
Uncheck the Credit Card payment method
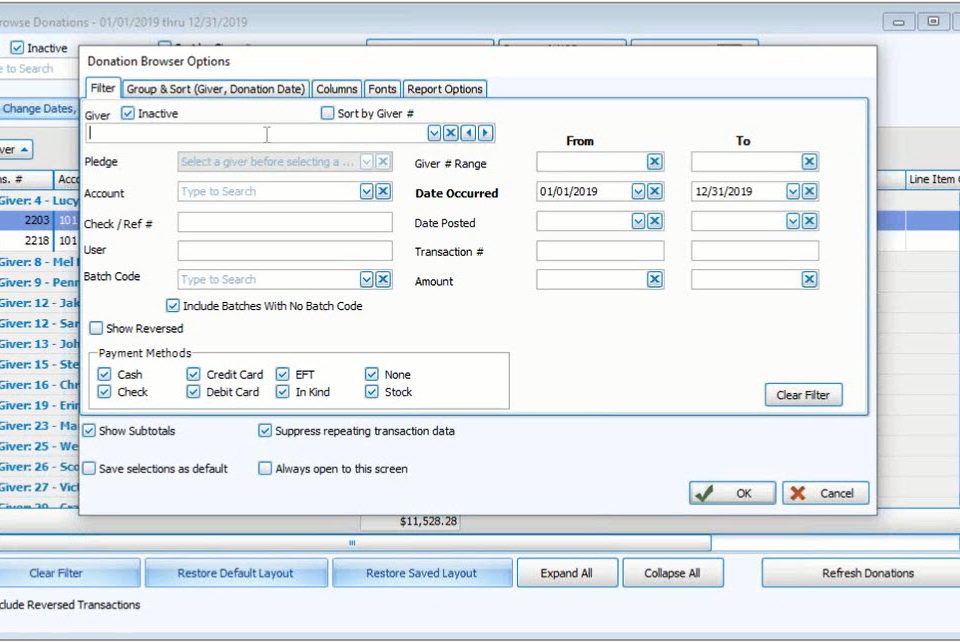click(193, 374)
